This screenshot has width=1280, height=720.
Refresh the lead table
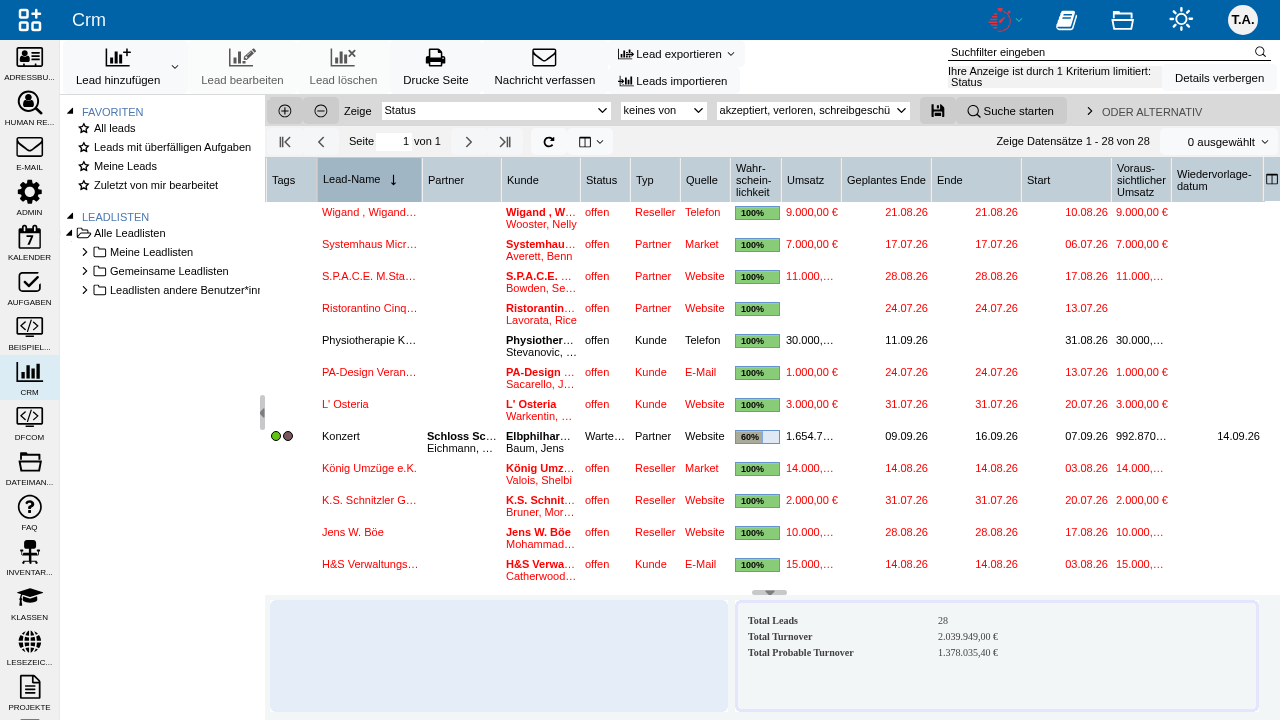click(548, 142)
